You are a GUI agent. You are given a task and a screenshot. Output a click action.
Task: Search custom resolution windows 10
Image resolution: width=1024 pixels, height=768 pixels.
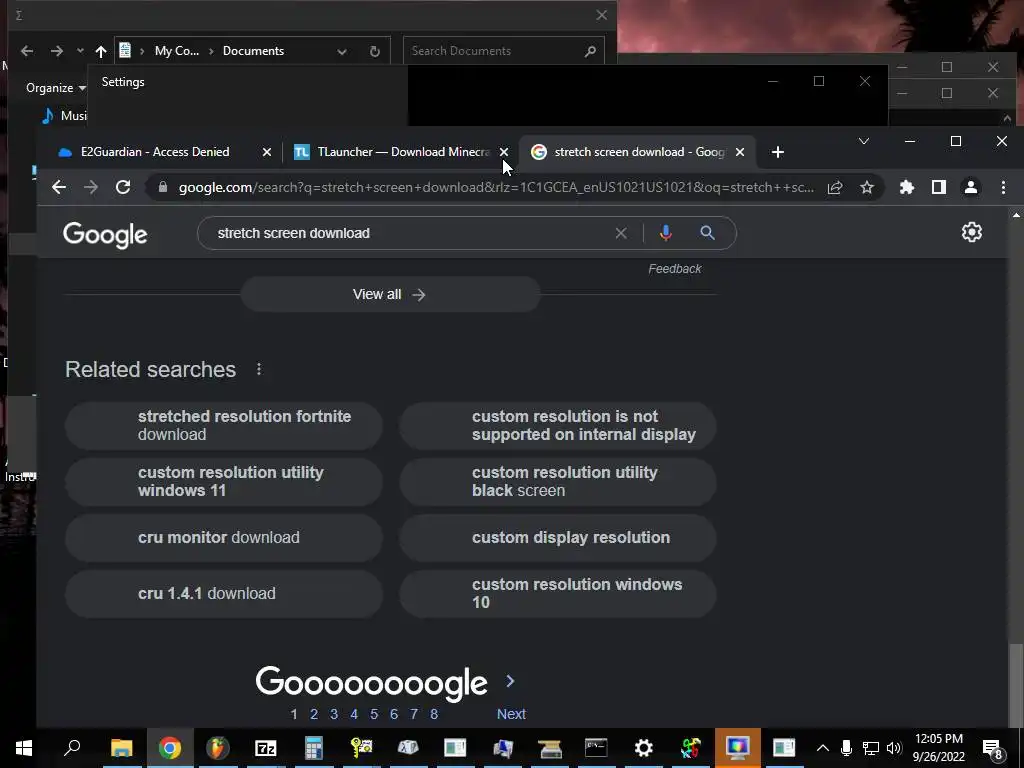pyautogui.click(x=558, y=594)
